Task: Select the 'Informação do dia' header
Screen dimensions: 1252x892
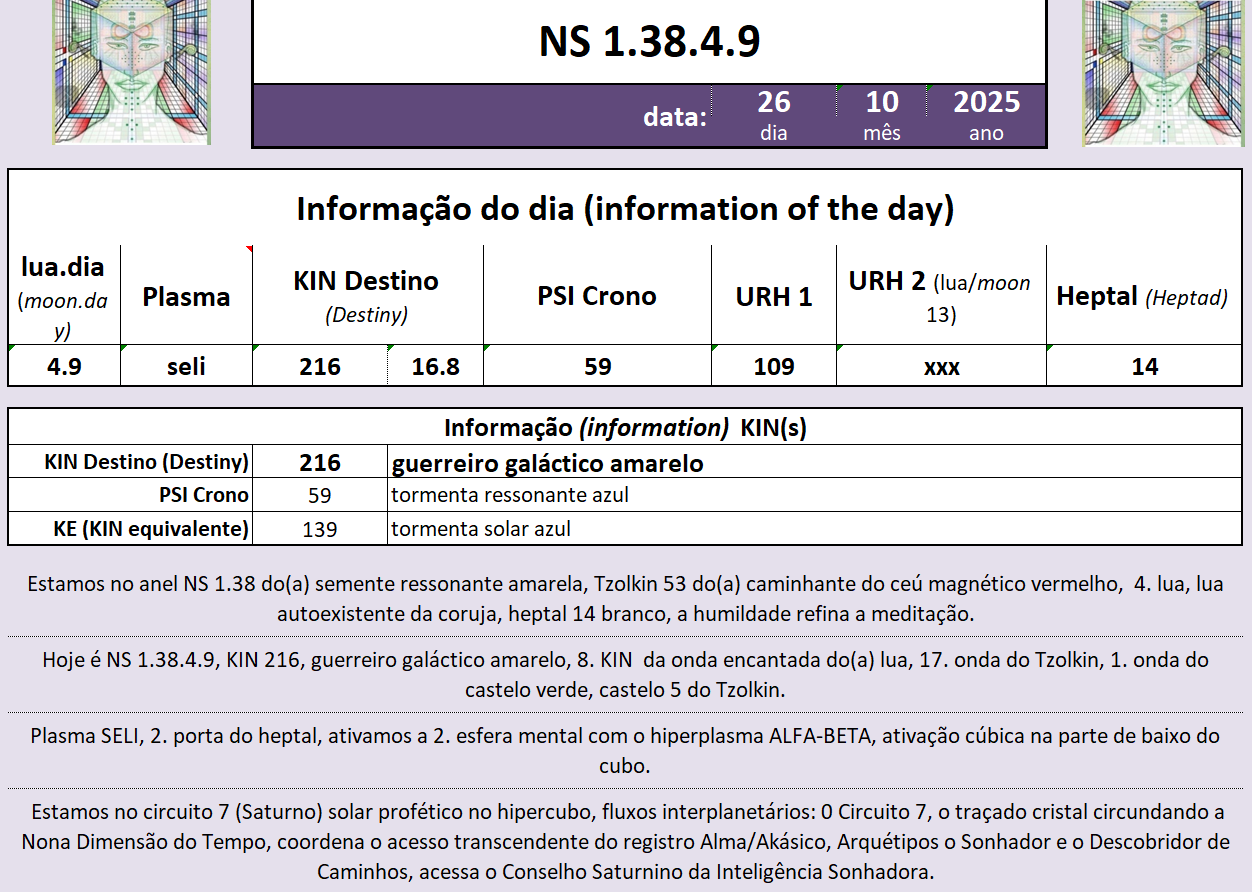Action: pos(625,209)
